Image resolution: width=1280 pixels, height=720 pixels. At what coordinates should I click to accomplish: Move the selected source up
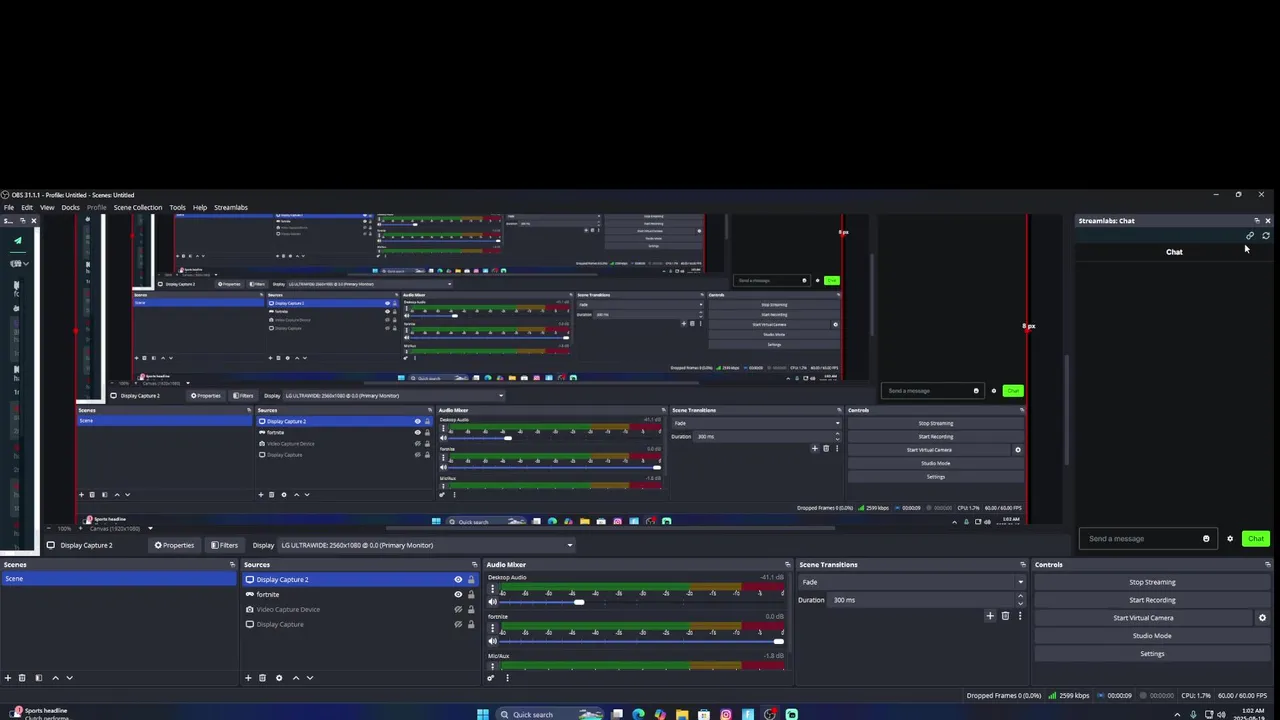tap(295, 678)
